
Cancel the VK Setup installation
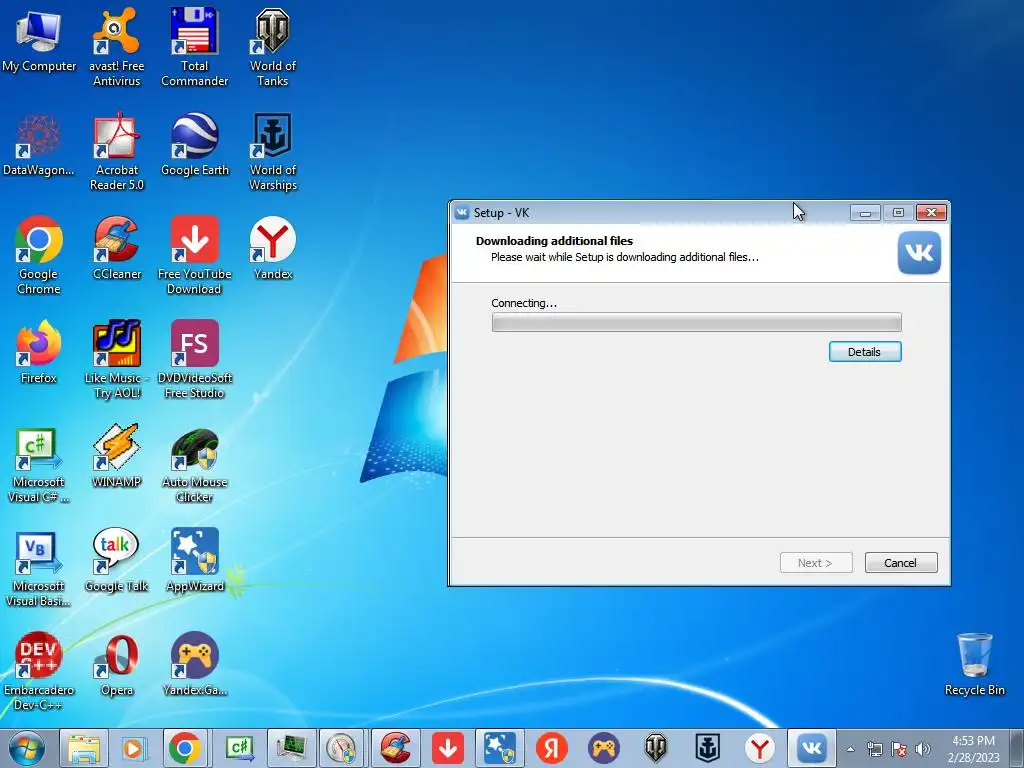pyautogui.click(x=901, y=562)
